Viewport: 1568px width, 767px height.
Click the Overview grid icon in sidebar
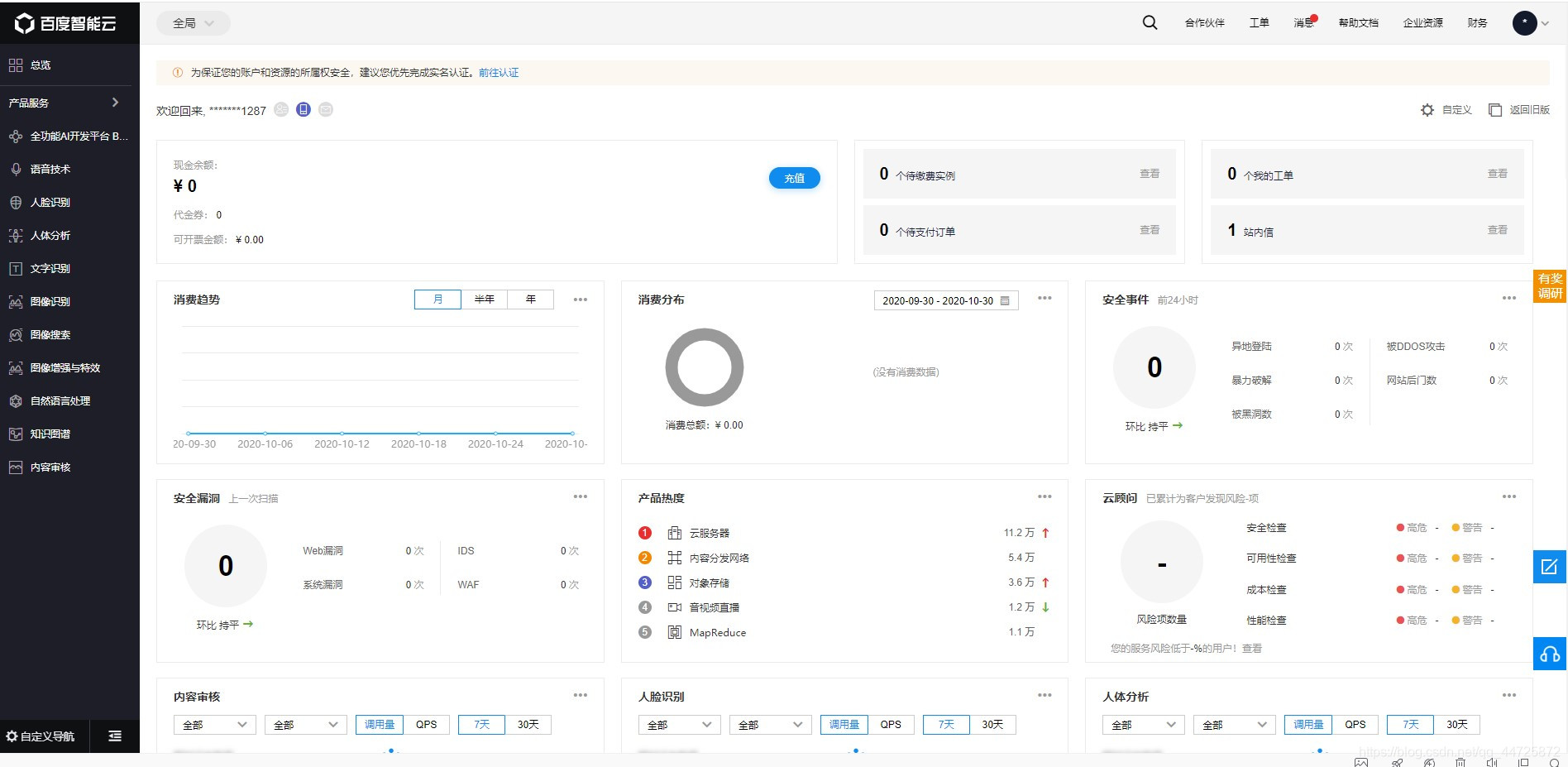pyautogui.click(x=16, y=65)
